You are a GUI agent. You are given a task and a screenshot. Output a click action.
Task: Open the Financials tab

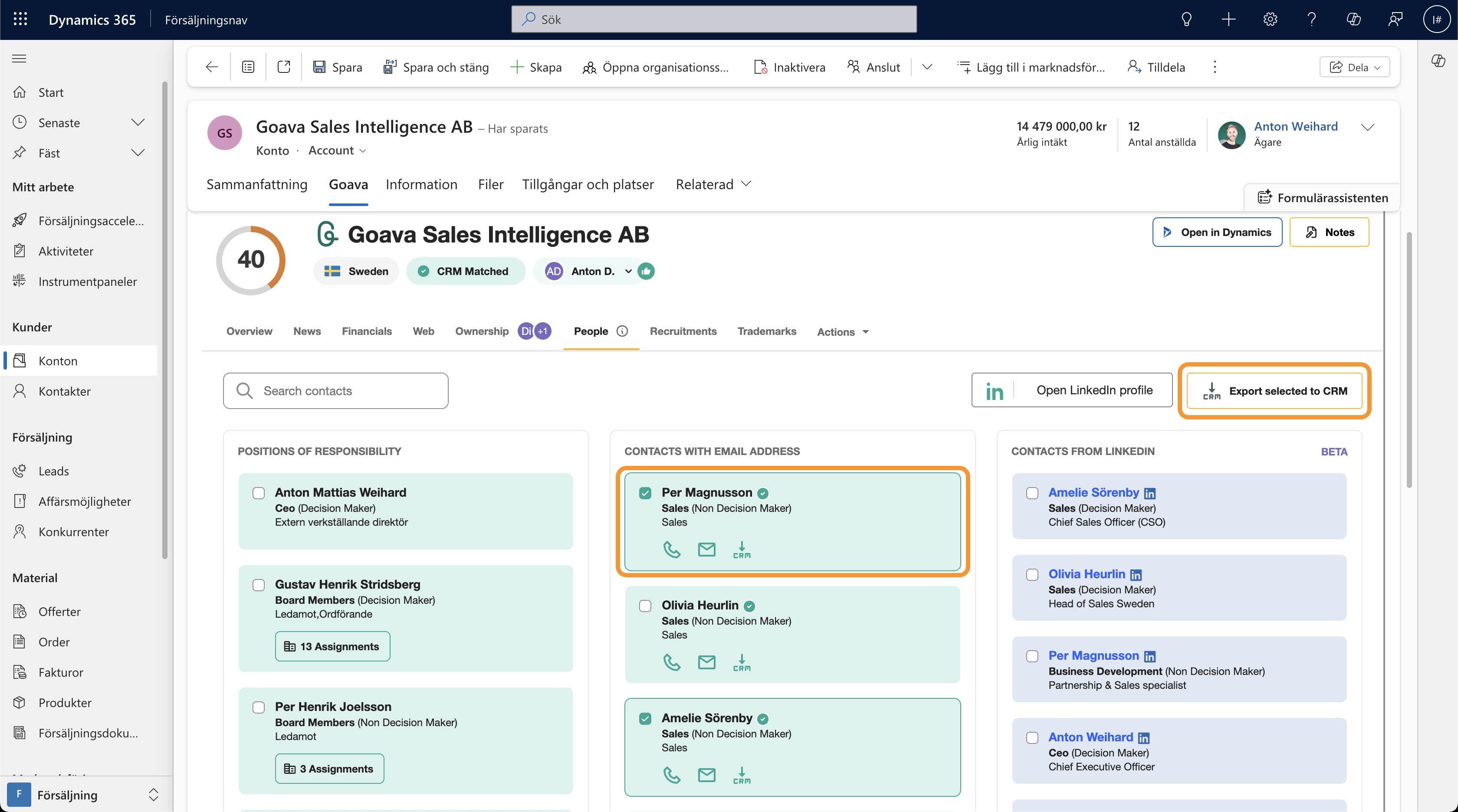click(367, 331)
